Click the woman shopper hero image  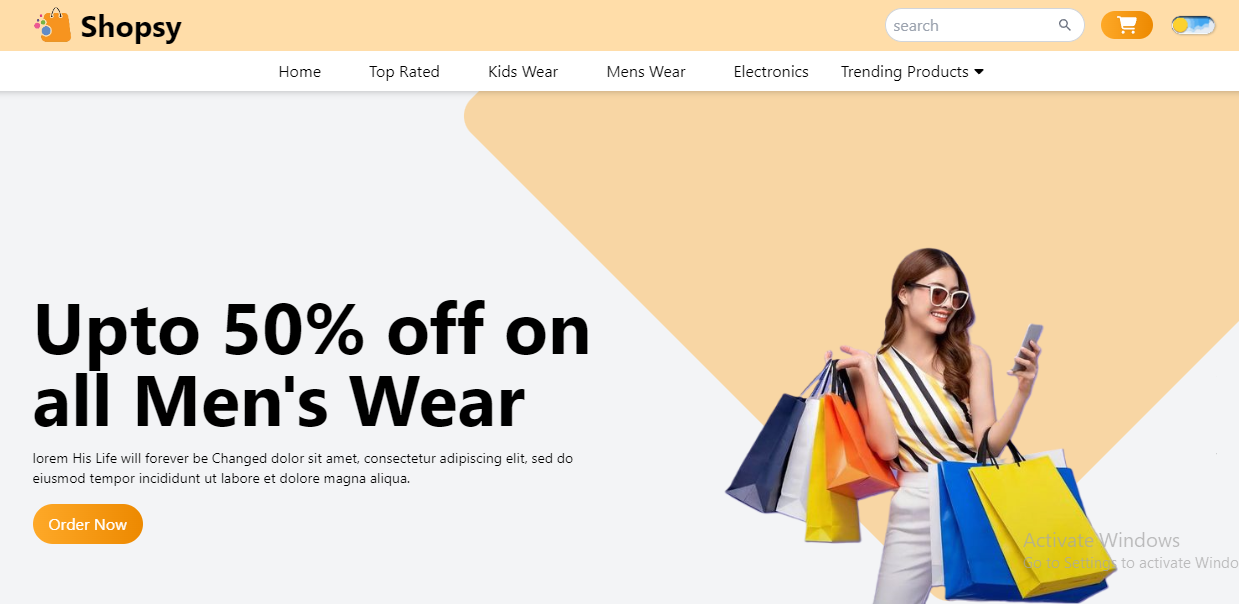pos(920,425)
